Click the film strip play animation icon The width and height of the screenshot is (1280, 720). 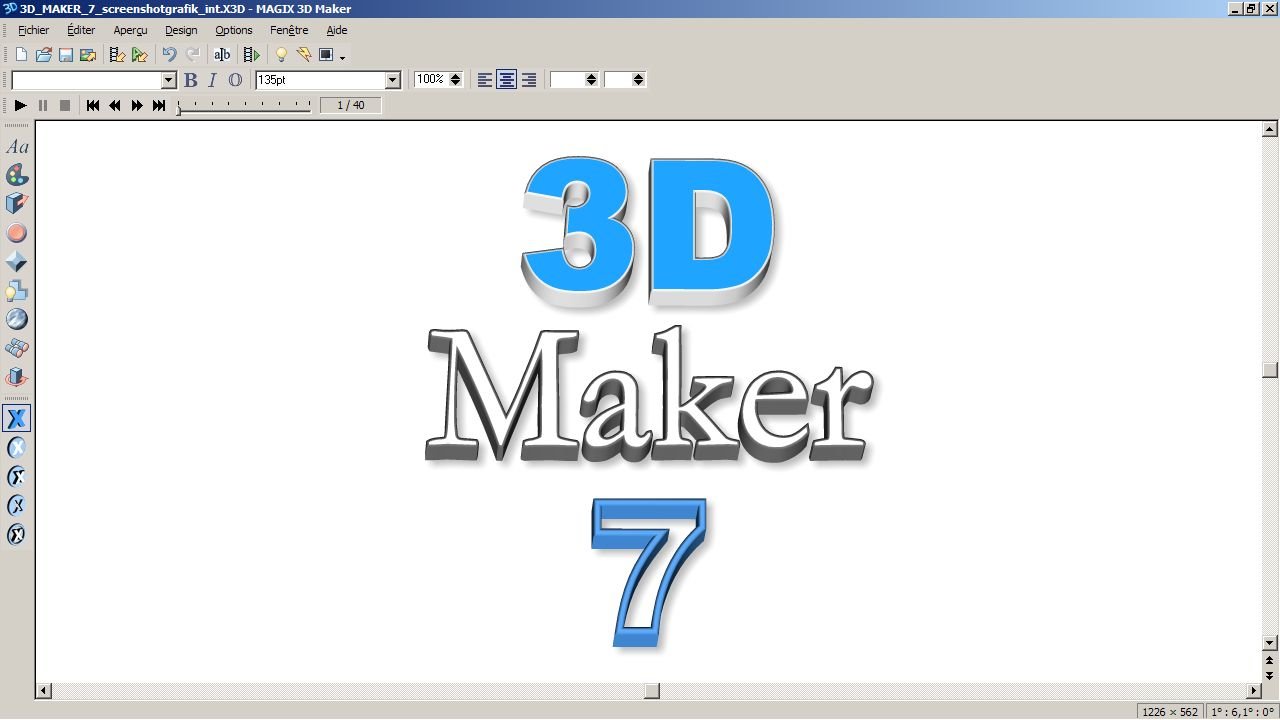pos(251,55)
